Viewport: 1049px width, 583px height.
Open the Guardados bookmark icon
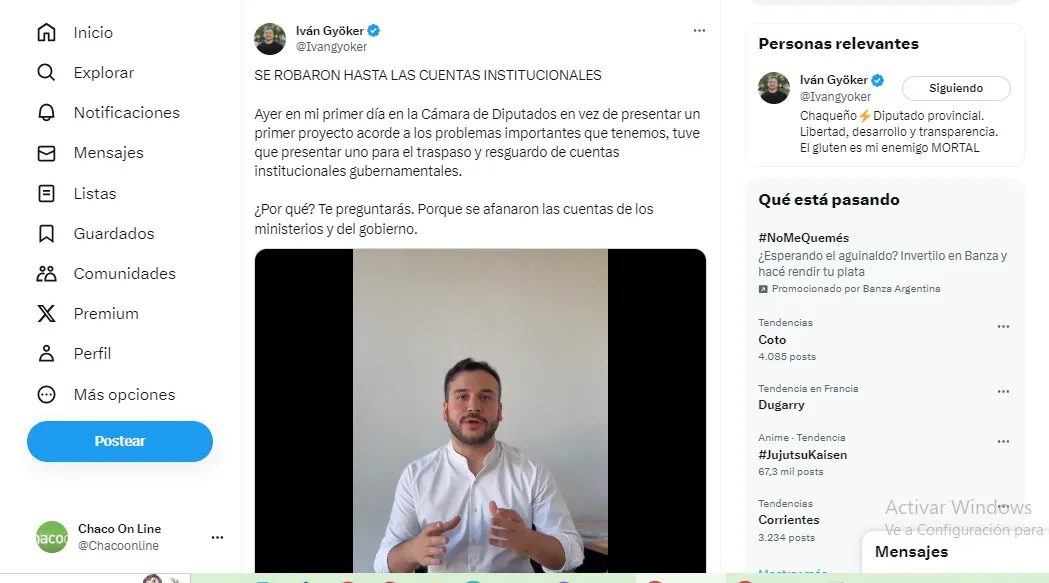(x=46, y=234)
